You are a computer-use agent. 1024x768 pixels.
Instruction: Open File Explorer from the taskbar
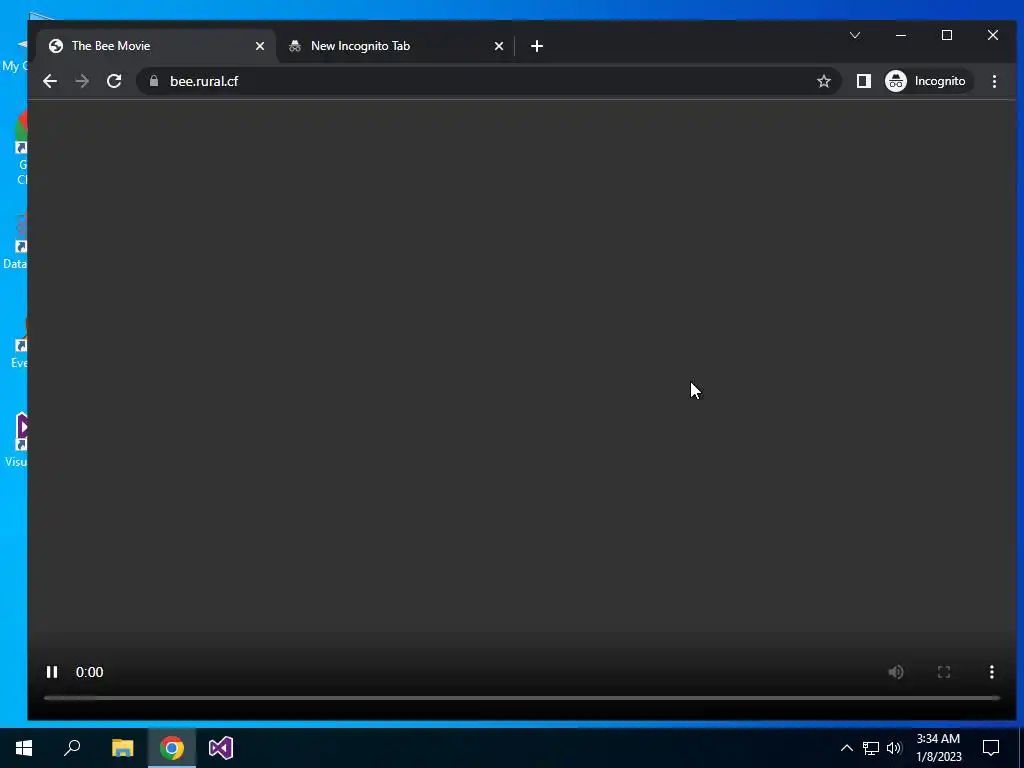122,748
